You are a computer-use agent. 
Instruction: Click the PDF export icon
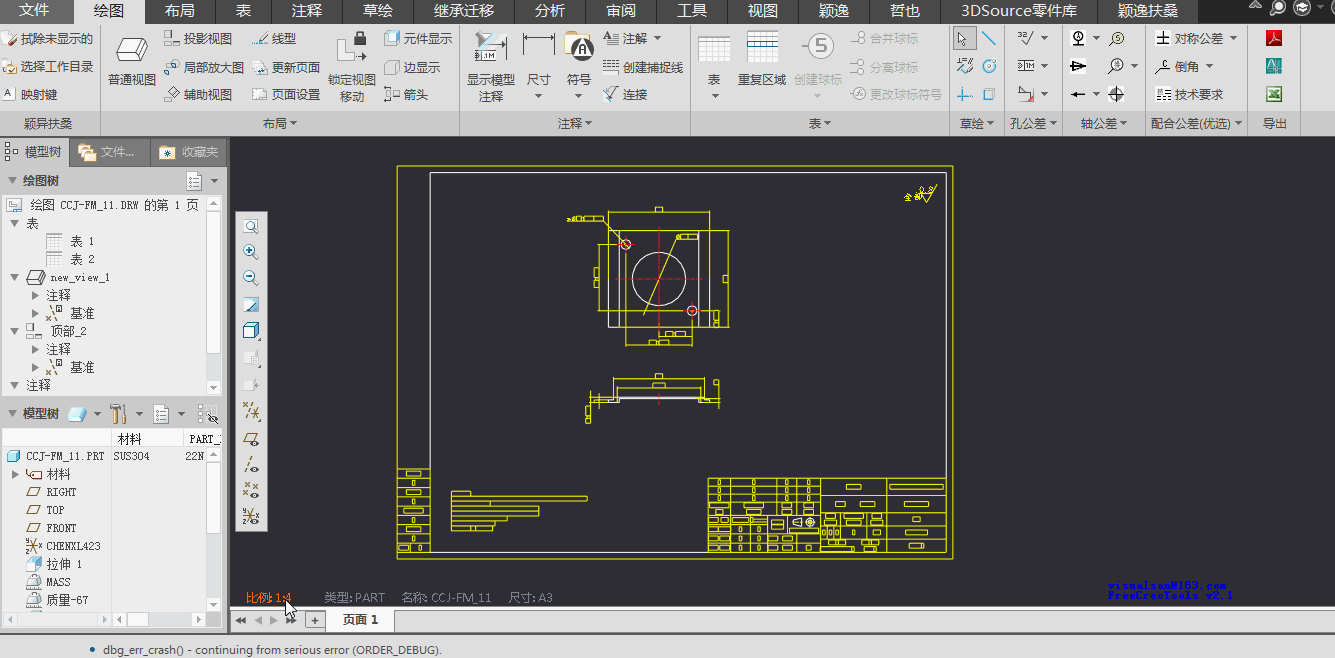click(x=1274, y=39)
